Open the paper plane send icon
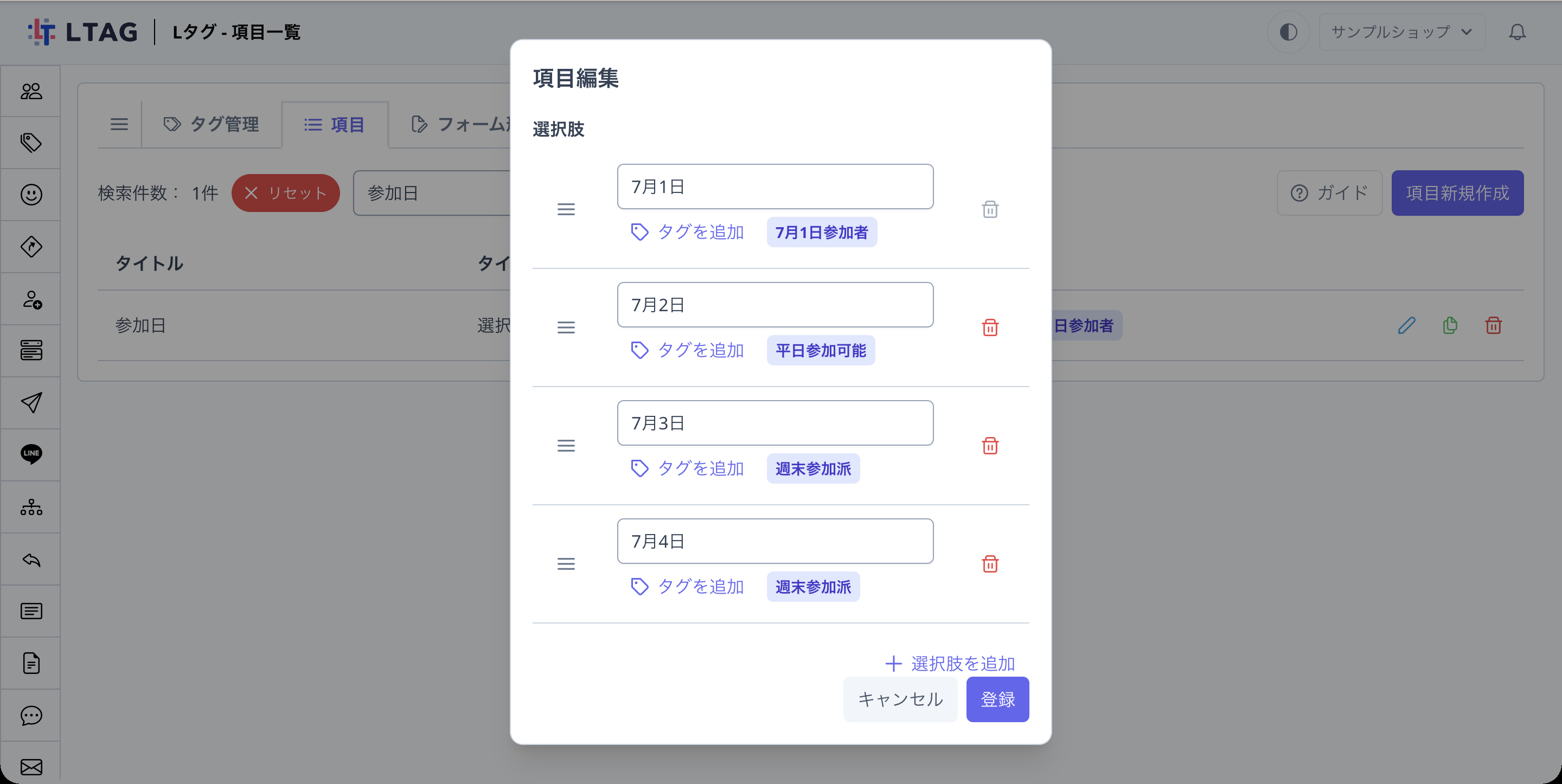The image size is (1562, 784). 31,403
